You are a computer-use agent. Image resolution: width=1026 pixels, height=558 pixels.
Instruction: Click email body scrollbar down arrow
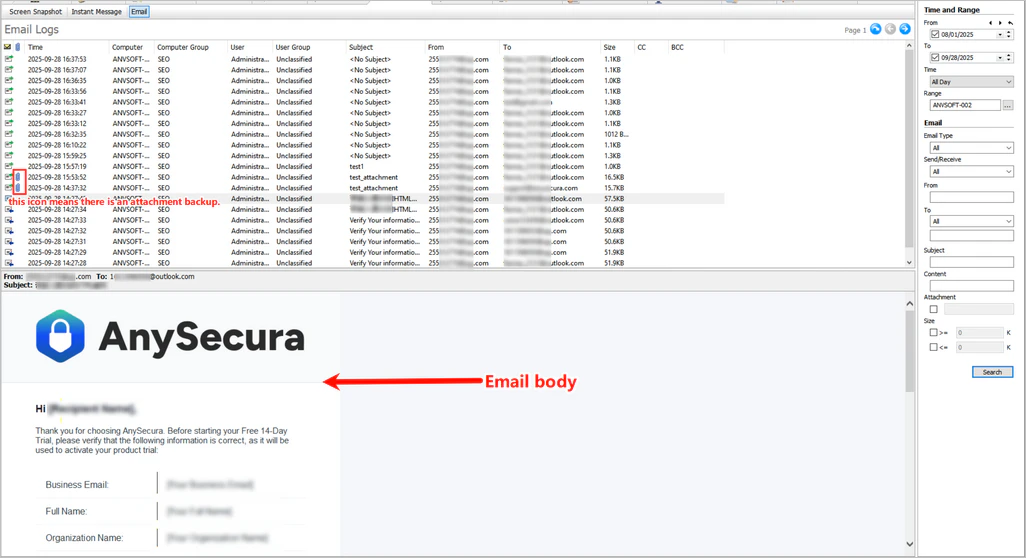910,544
